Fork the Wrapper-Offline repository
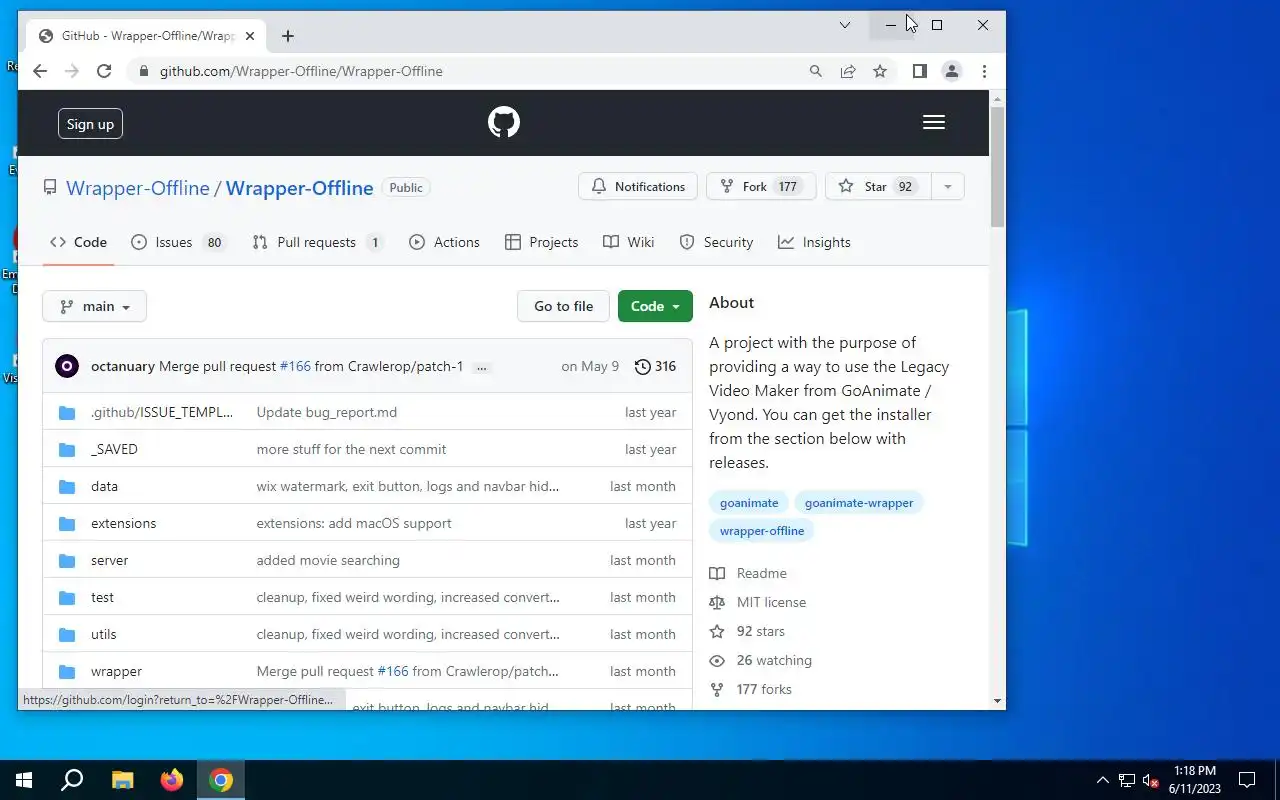This screenshot has width=1280, height=800. point(761,187)
